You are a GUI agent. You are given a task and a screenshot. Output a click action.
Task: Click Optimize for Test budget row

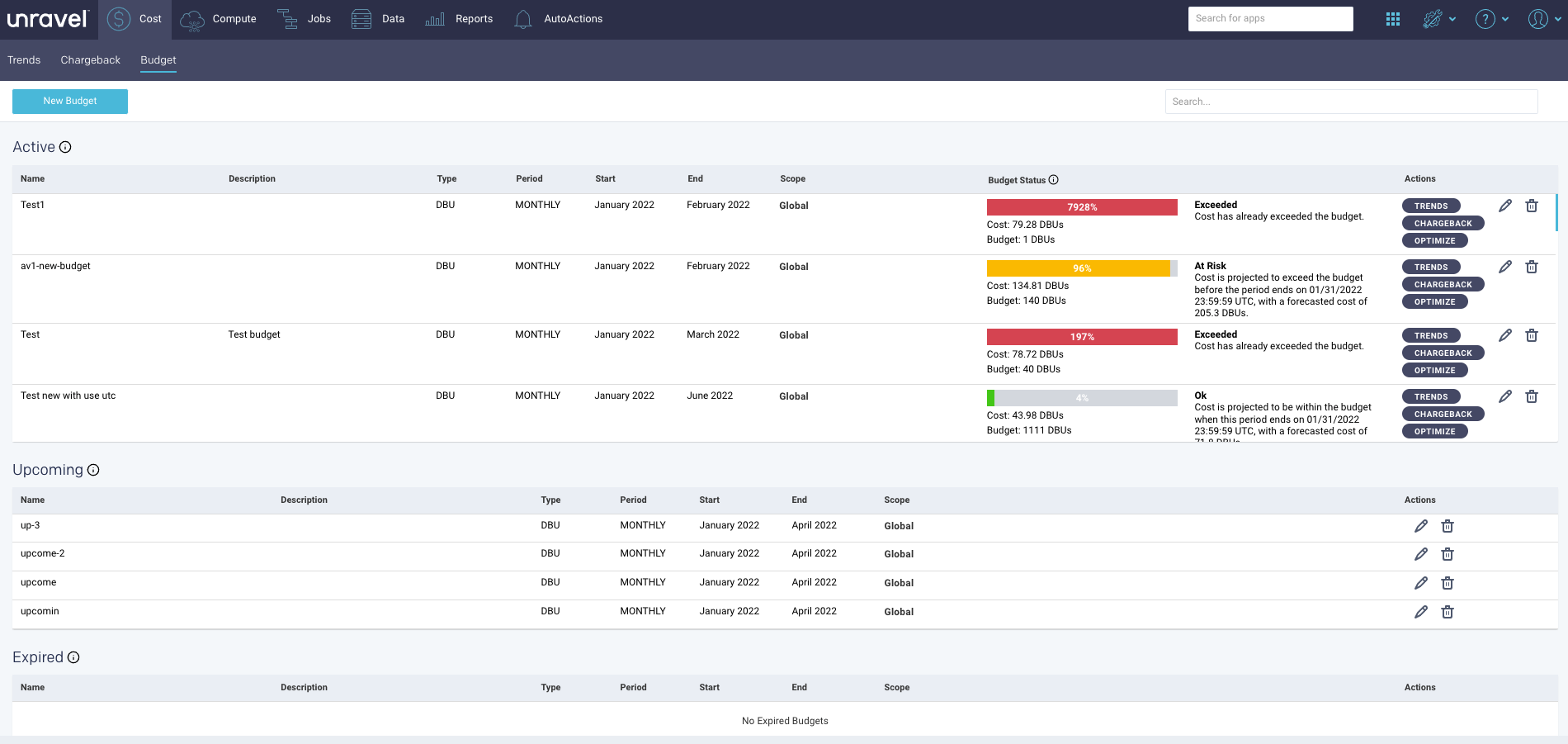(x=1435, y=371)
